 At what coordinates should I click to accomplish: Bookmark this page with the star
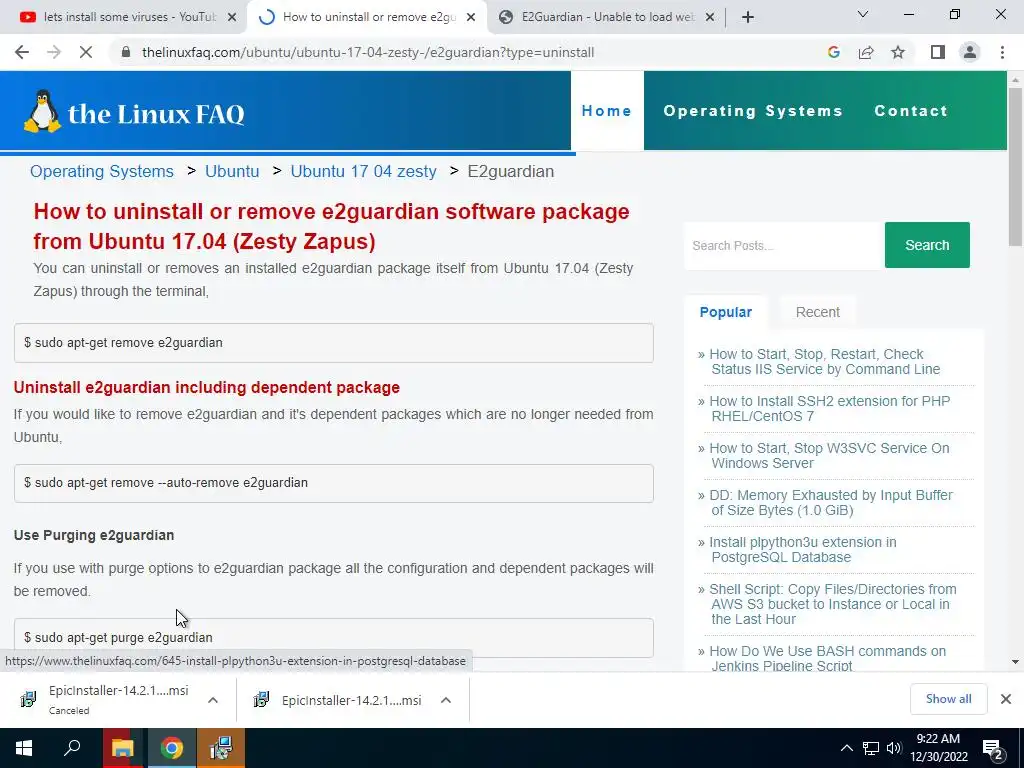898,52
